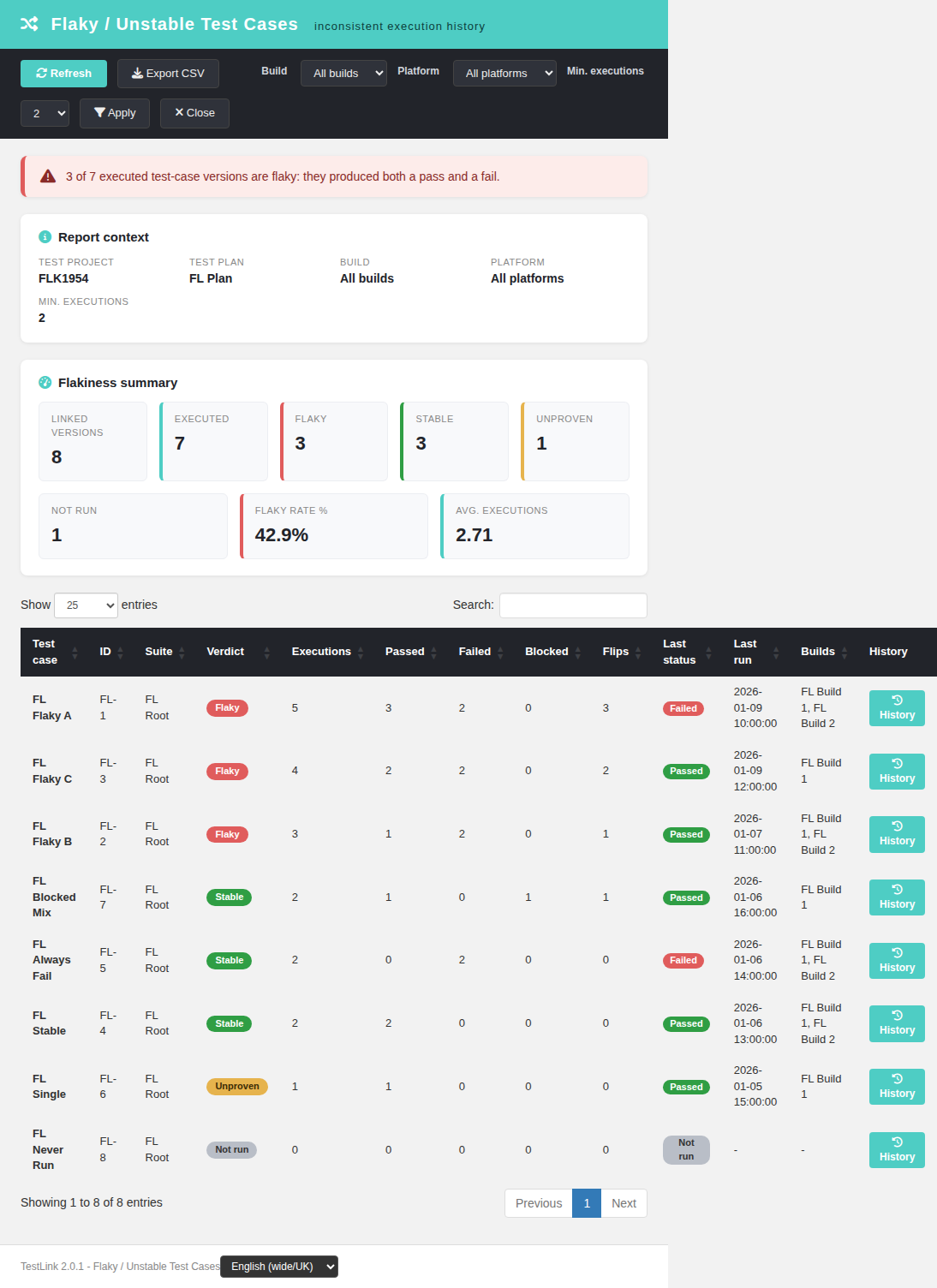The image size is (937, 1288).
Task: Go to the Previous page
Action: [x=539, y=1203]
